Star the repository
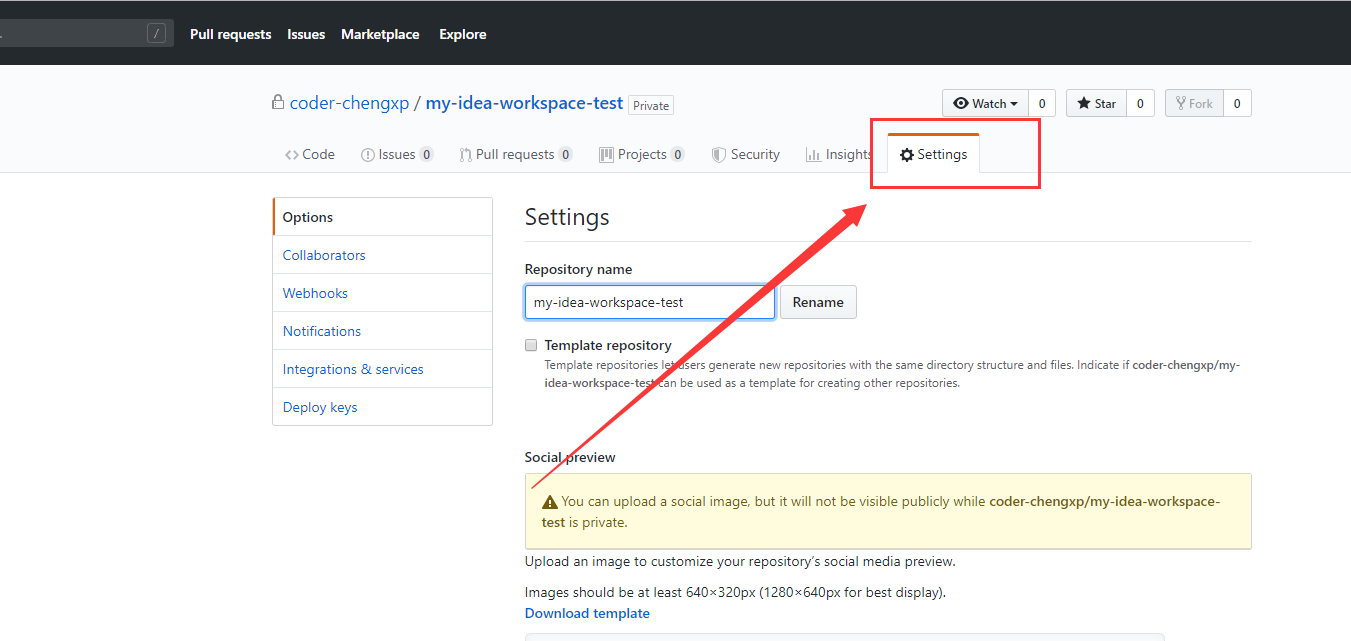The width and height of the screenshot is (1351, 641). tap(1096, 103)
